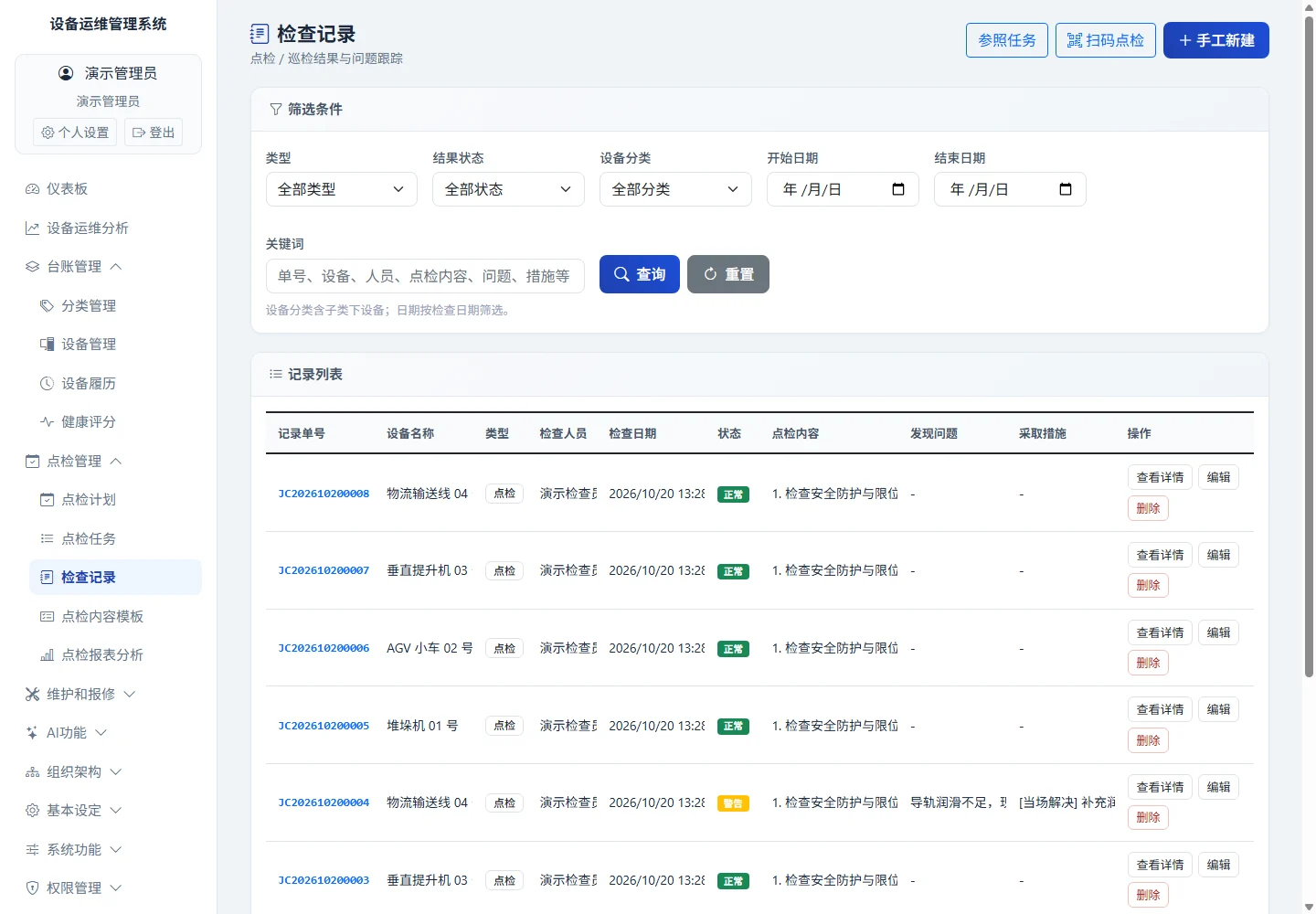Open 点检内容模板 sidebar entry

[x=115, y=616]
